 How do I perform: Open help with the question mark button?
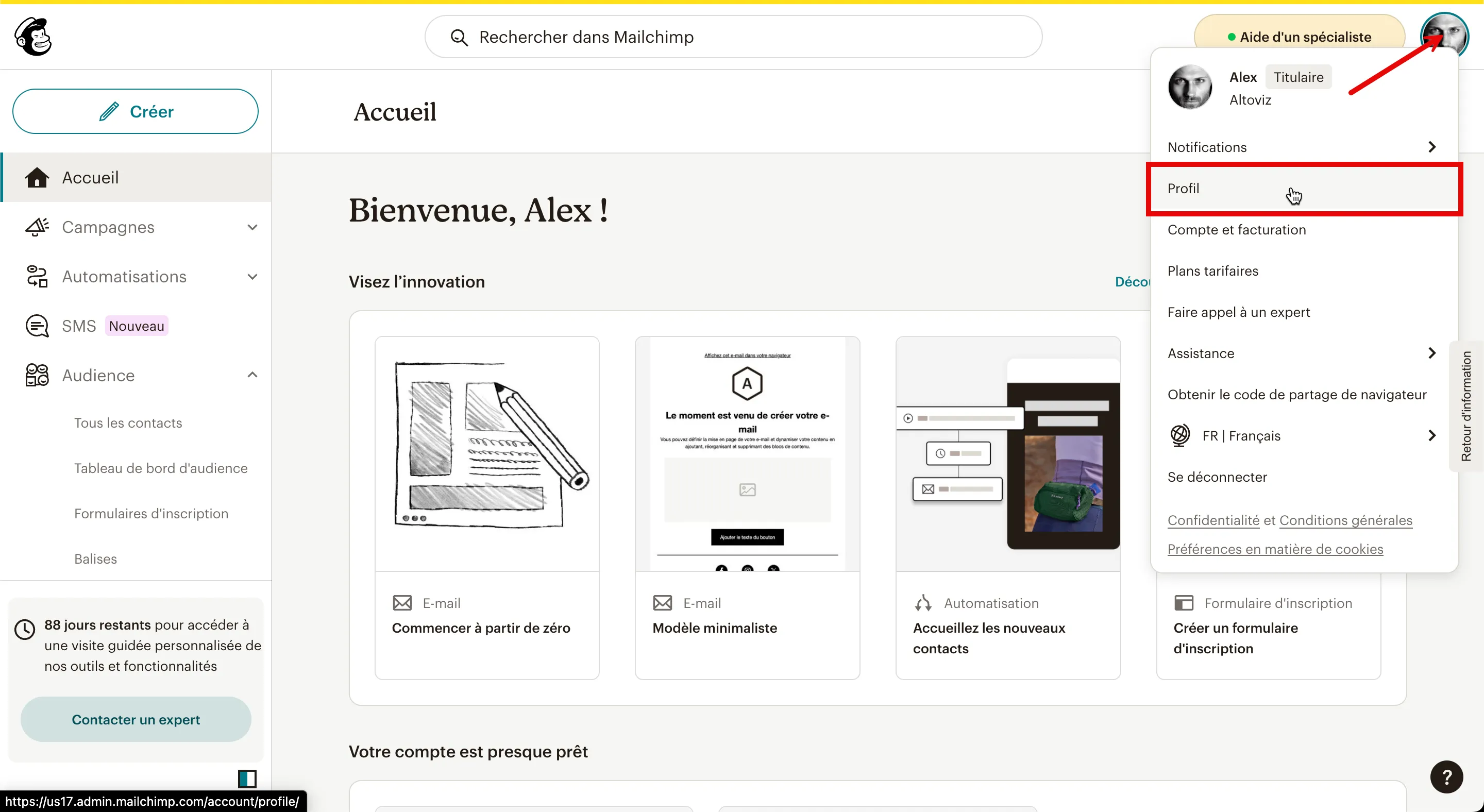click(x=1446, y=777)
